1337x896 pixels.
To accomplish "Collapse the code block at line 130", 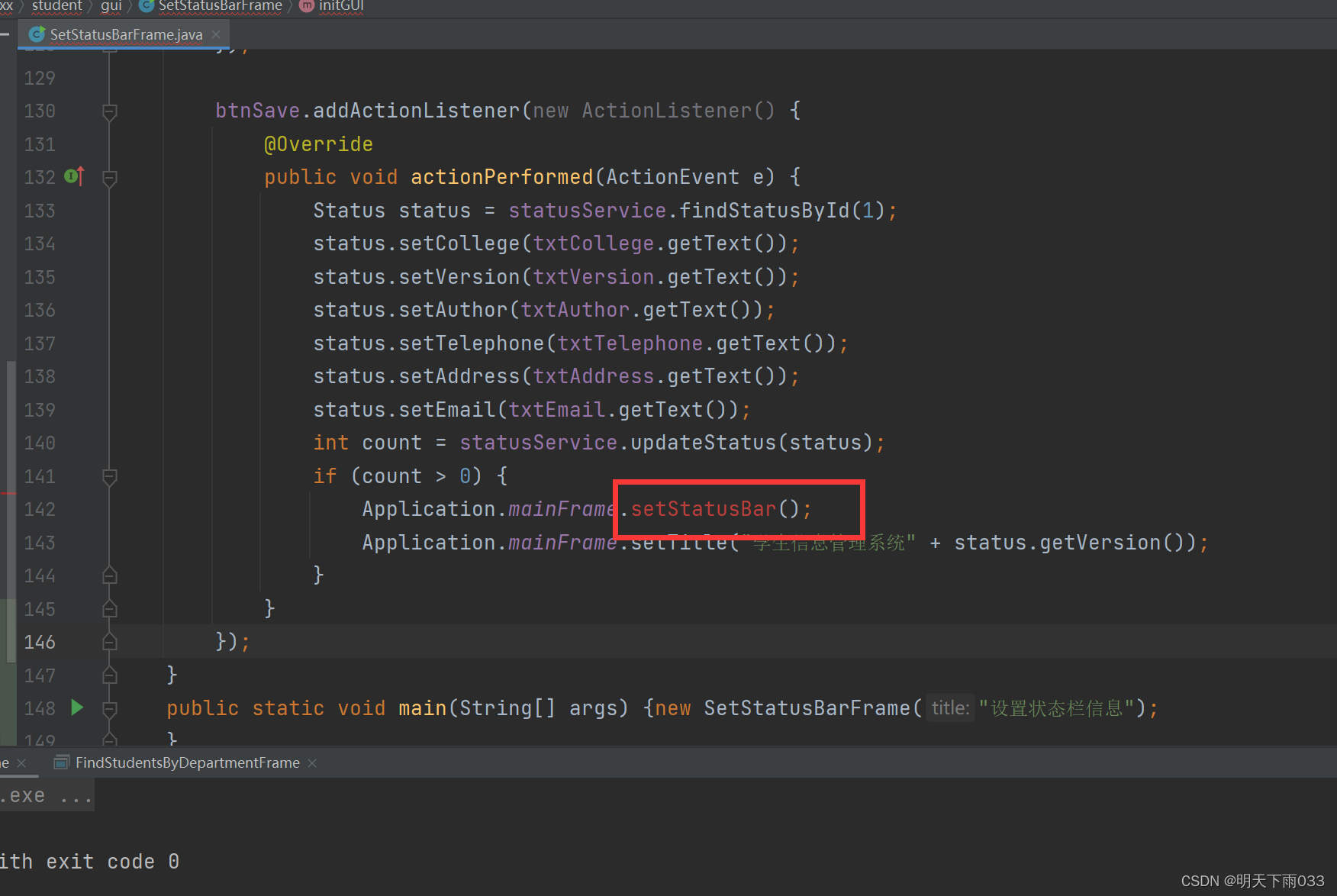I will [x=110, y=111].
